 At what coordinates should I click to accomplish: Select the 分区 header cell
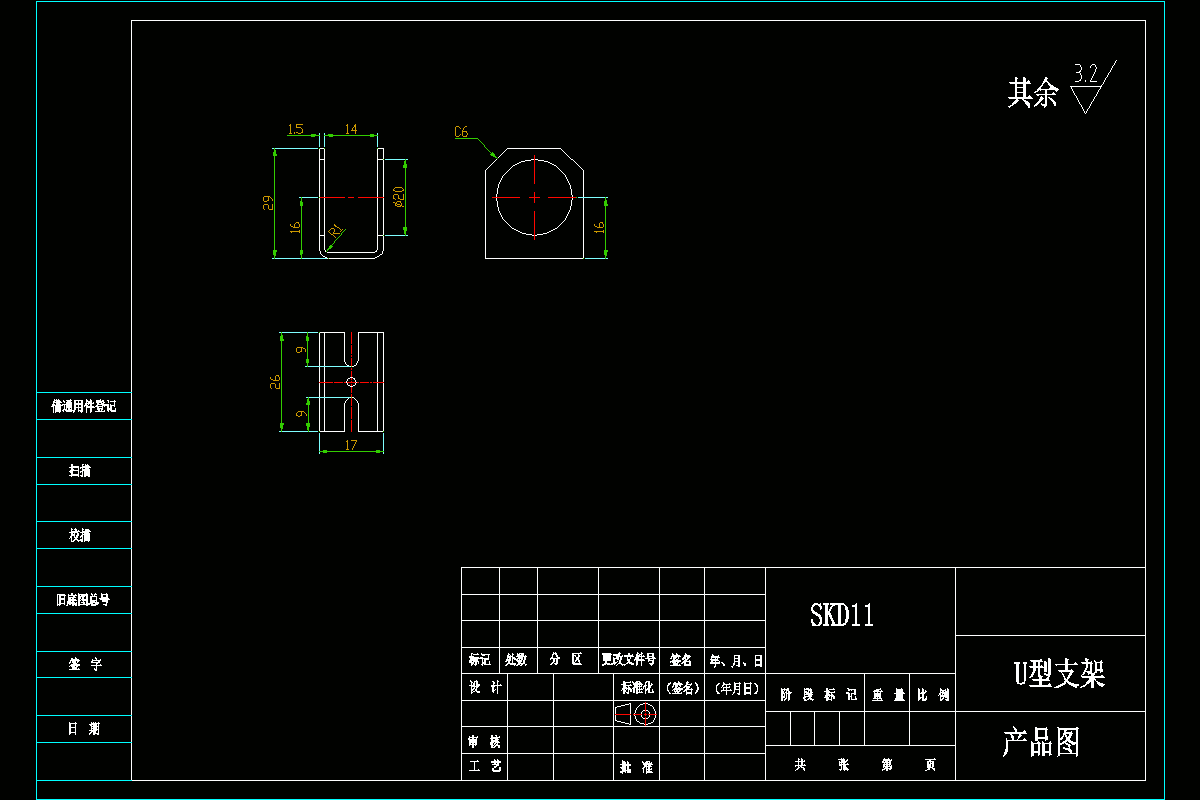click(x=566, y=660)
